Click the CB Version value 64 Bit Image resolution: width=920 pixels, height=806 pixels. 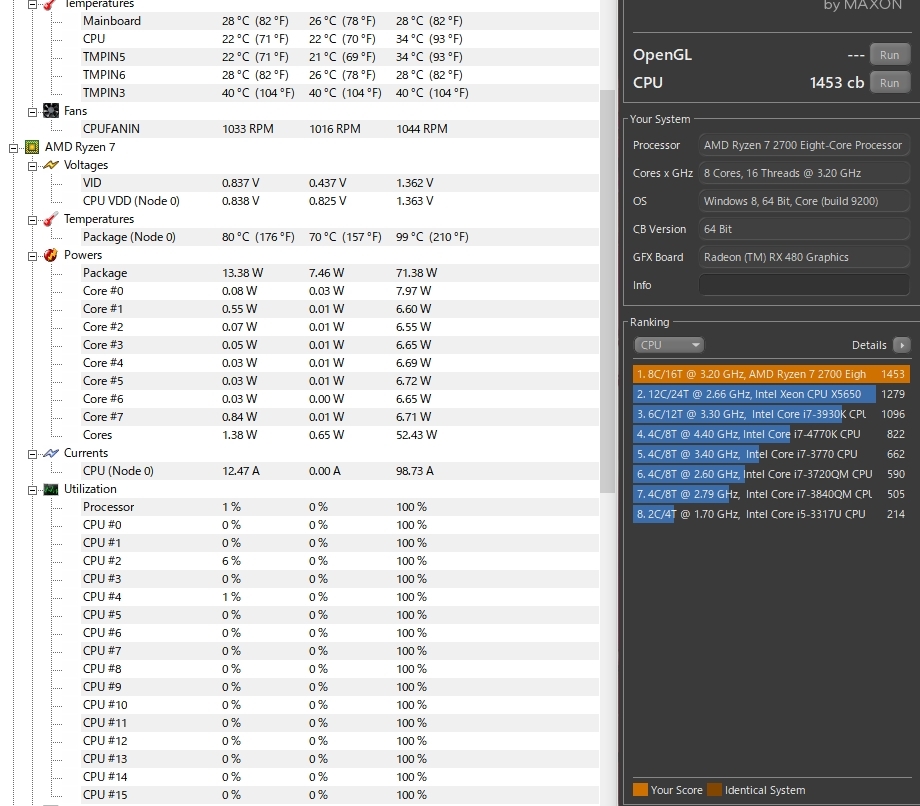tap(804, 229)
